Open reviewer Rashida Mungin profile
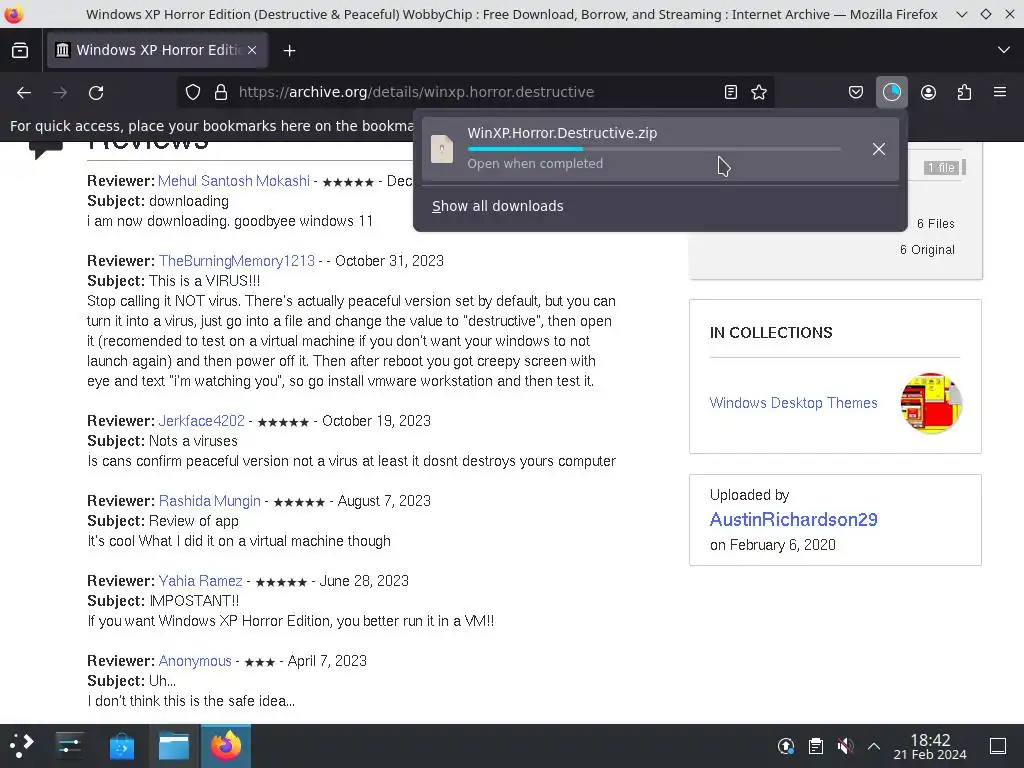Viewport: 1024px width, 768px height. click(210, 501)
